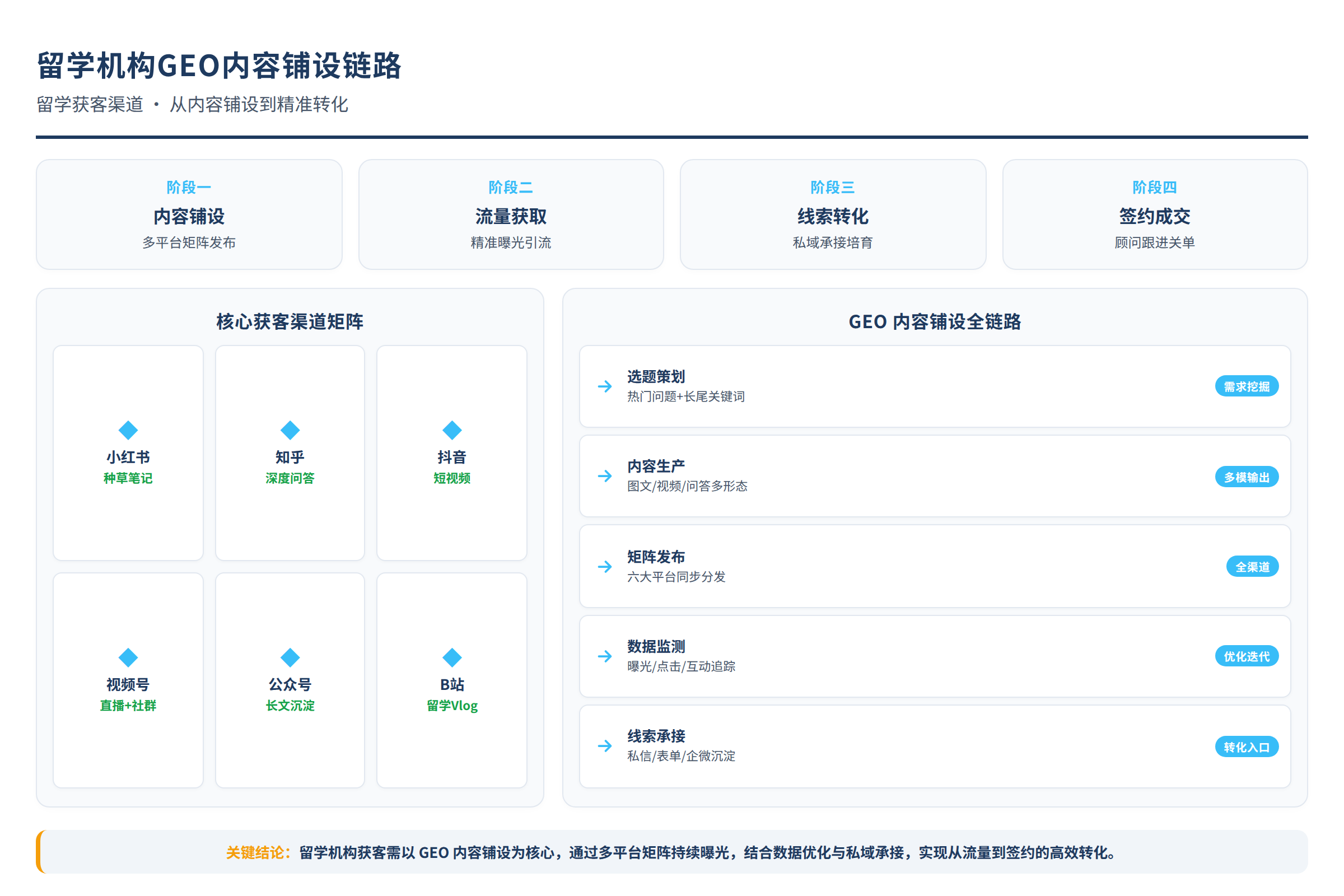
Task: Click the diamond icon above 抖音
Action: pos(452,430)
